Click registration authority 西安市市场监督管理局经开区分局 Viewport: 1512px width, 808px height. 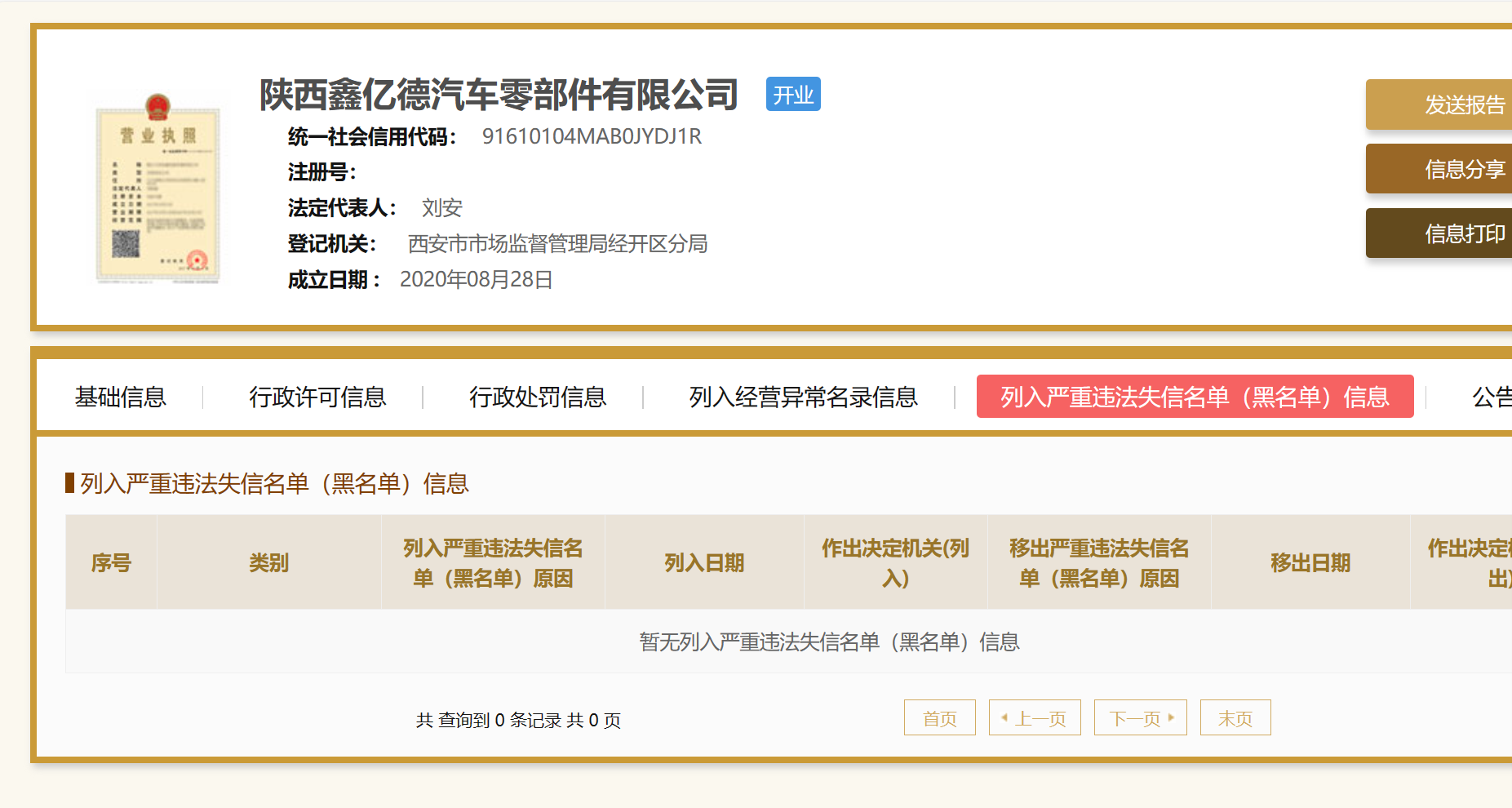pos(557,244)
